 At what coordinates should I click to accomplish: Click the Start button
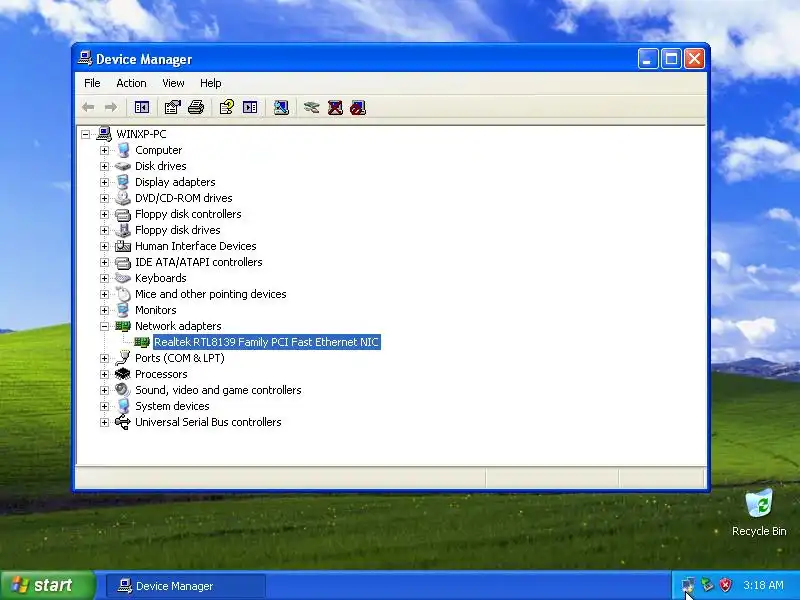coord(47,585)
